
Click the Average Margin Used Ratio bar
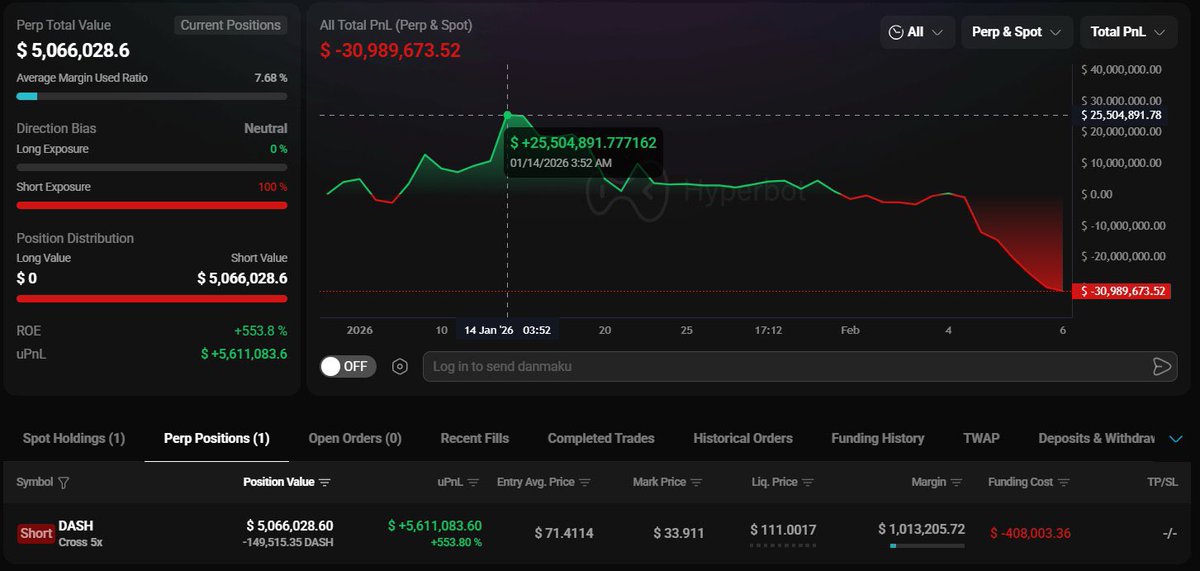[151, 97]
